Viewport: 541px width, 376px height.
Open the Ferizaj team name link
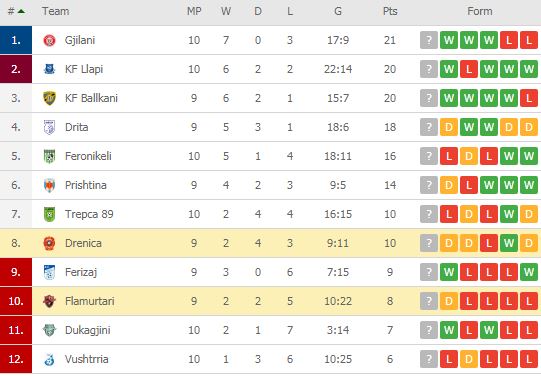pos(81,272)
